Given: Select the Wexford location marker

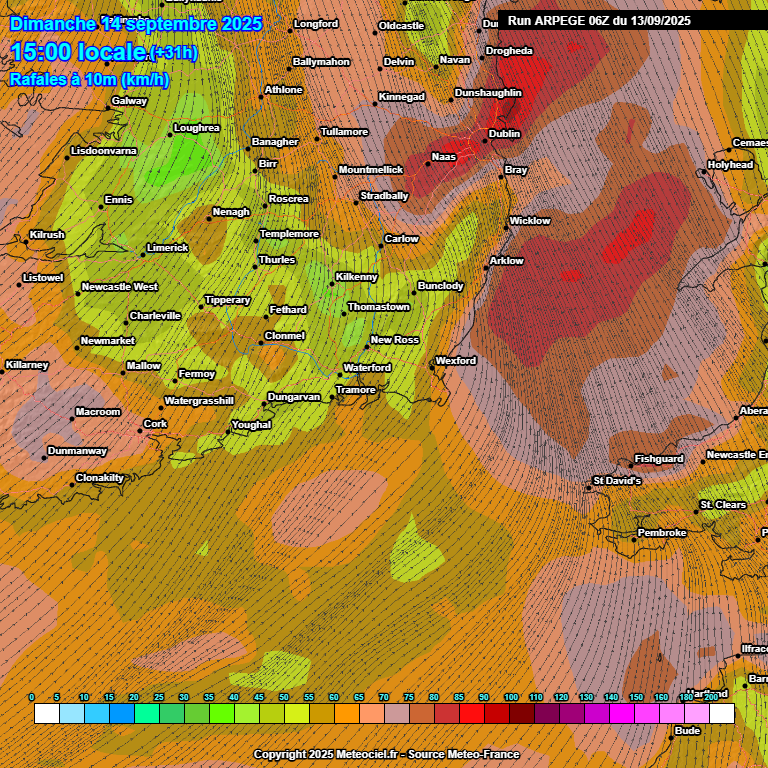Looking at the screenshot, I should (431, 368).
